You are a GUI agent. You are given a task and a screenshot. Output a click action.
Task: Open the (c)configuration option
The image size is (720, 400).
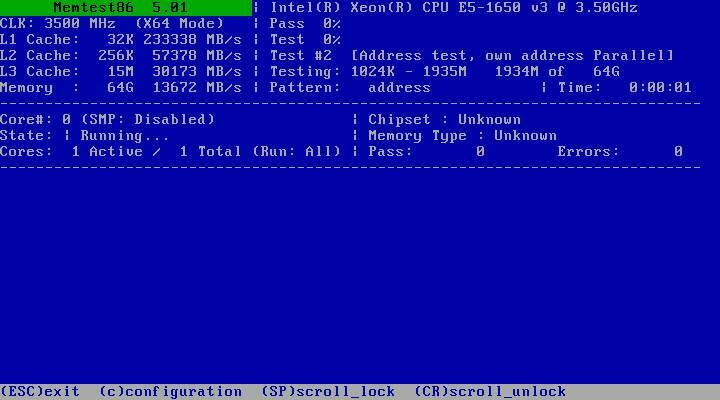click(170, 392)
